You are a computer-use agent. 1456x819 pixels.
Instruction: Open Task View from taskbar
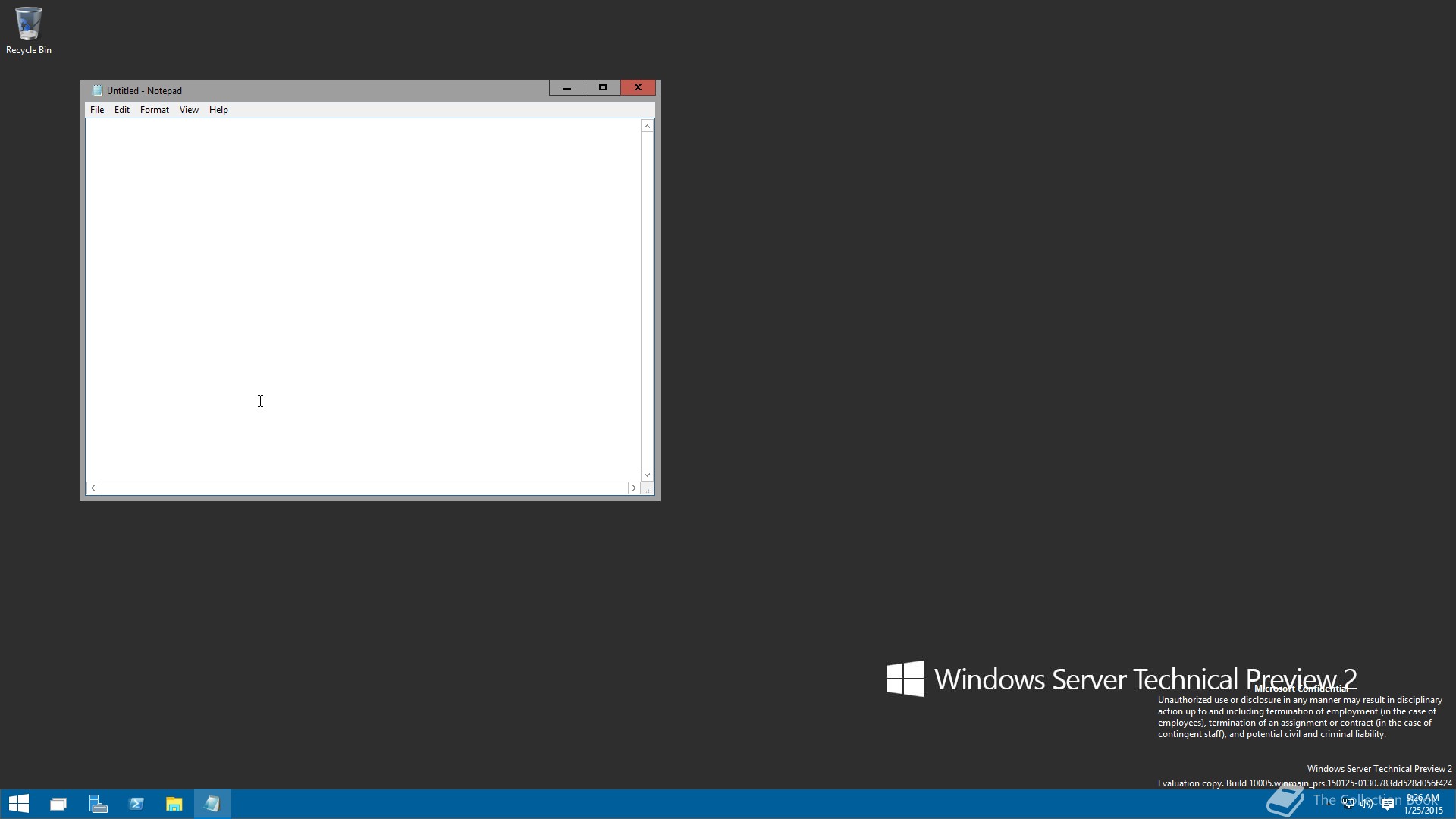tap(58, 804)
